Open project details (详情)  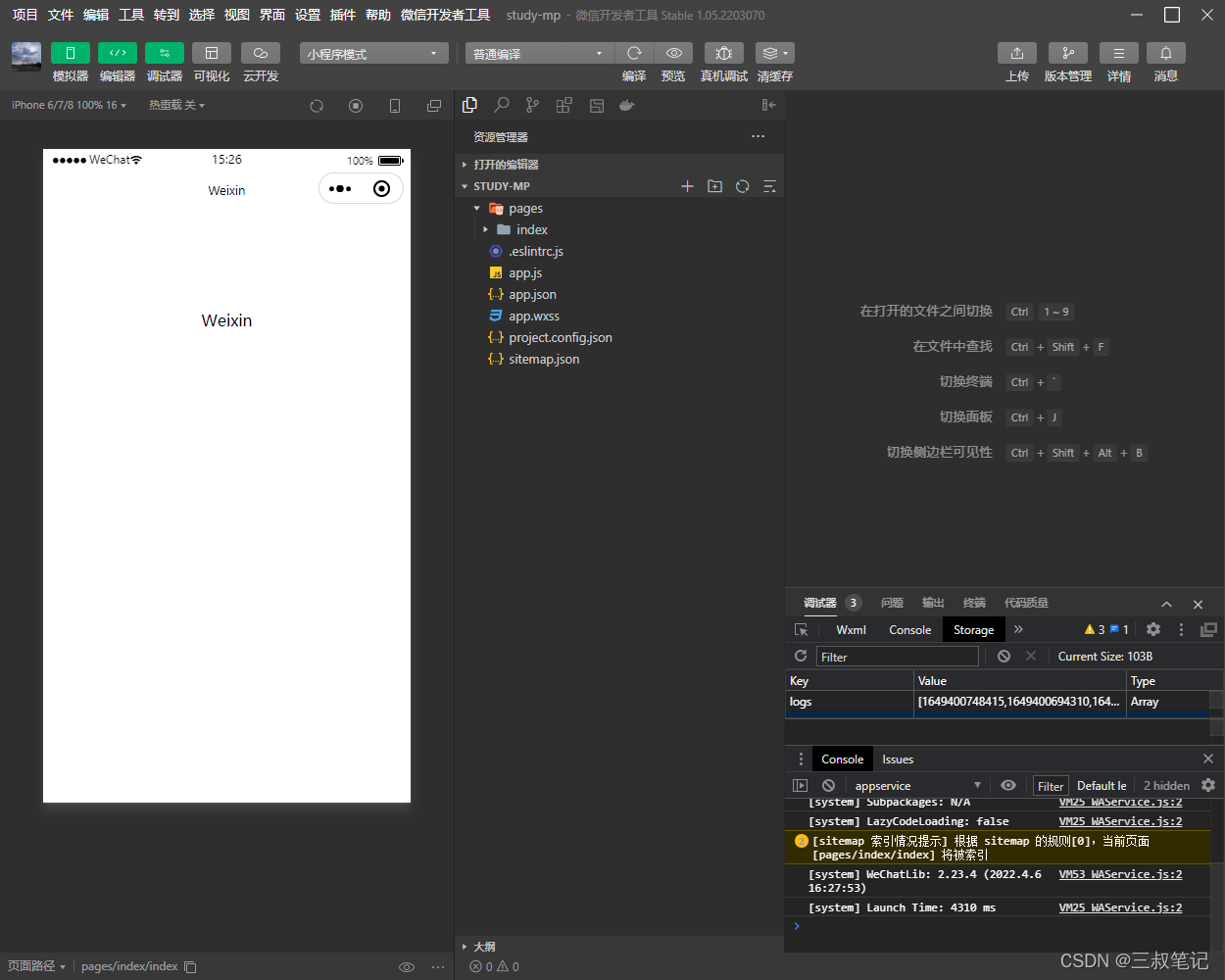(1119, 53)
